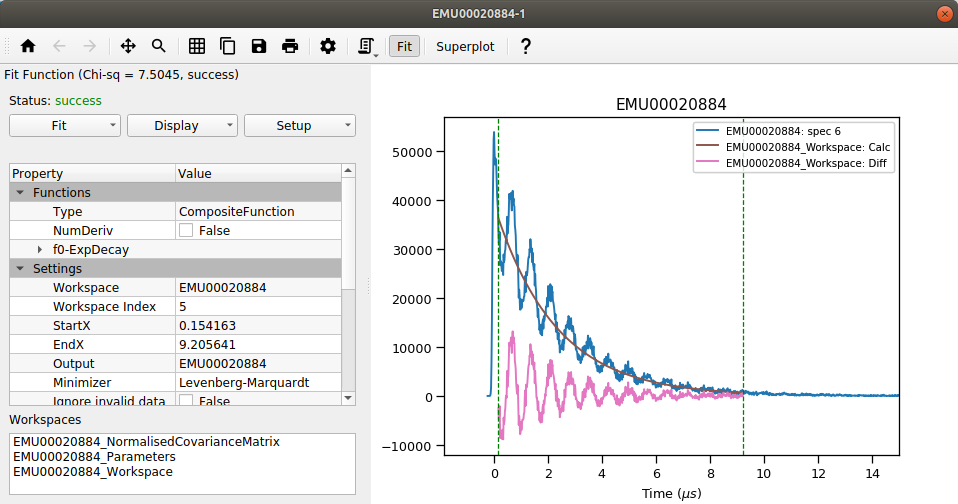Click the StartX value field
Viewport: 958px width, 504px height.
tap(257, 326)
